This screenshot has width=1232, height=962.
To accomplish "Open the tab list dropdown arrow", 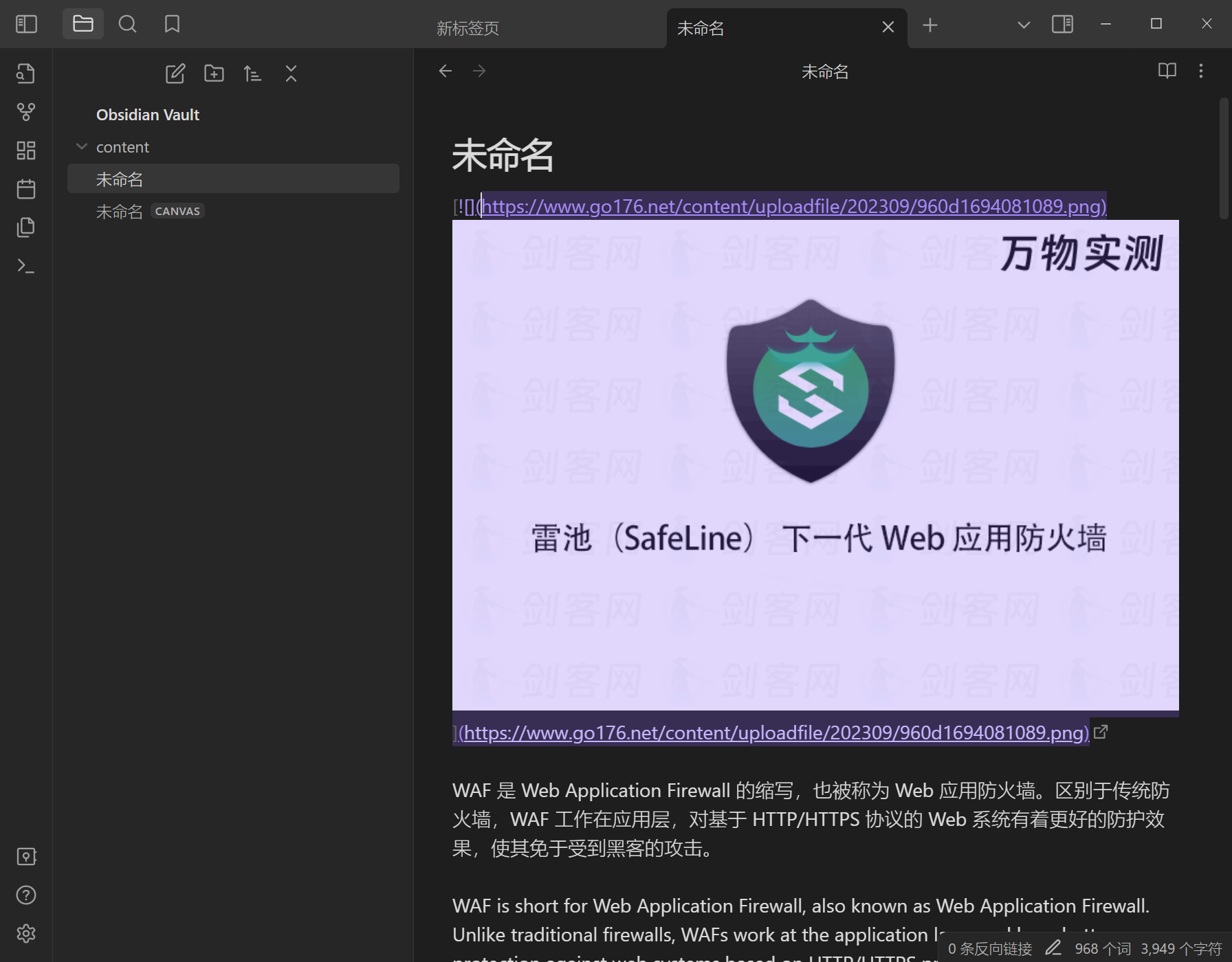I will pos(1024,25).
